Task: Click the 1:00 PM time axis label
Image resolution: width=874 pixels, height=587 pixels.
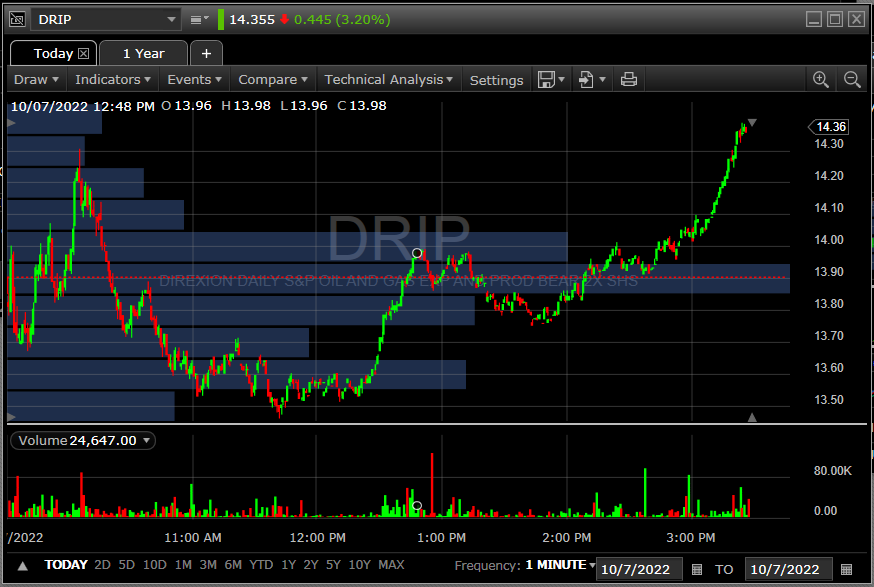Action: pyautogui.click(x=441, y=538)
